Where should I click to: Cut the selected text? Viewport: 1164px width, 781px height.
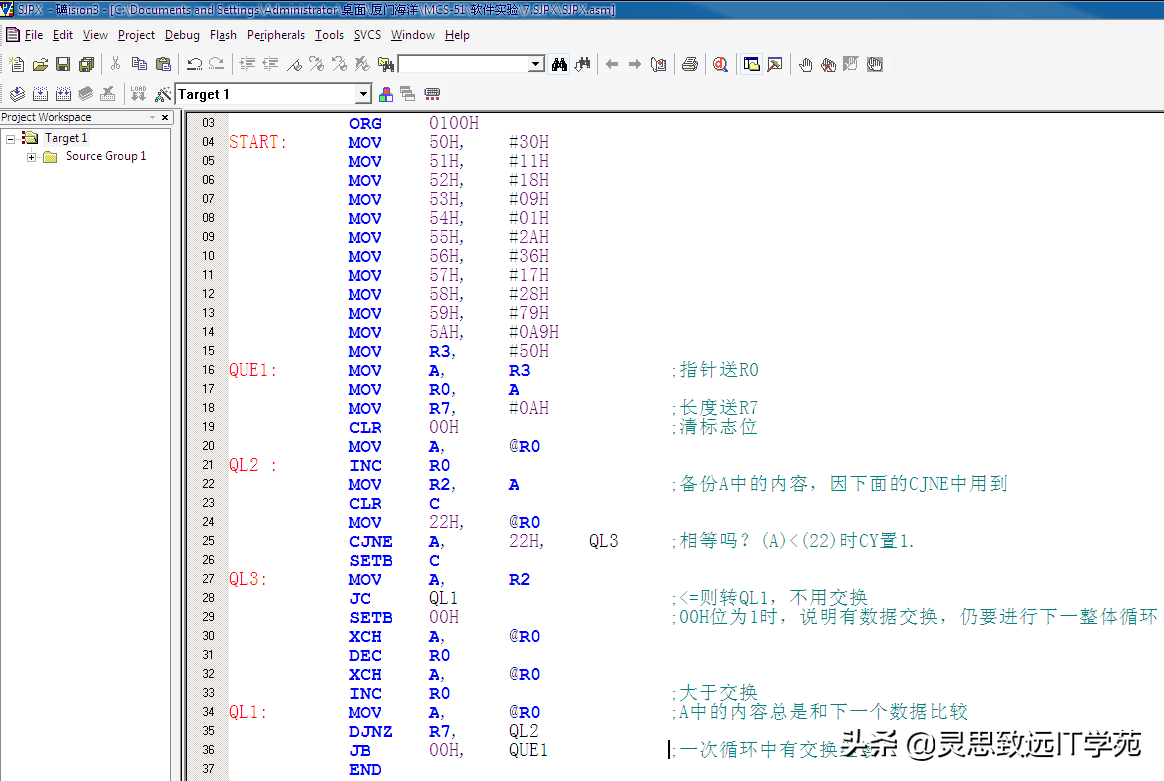[x=115, y=65]
